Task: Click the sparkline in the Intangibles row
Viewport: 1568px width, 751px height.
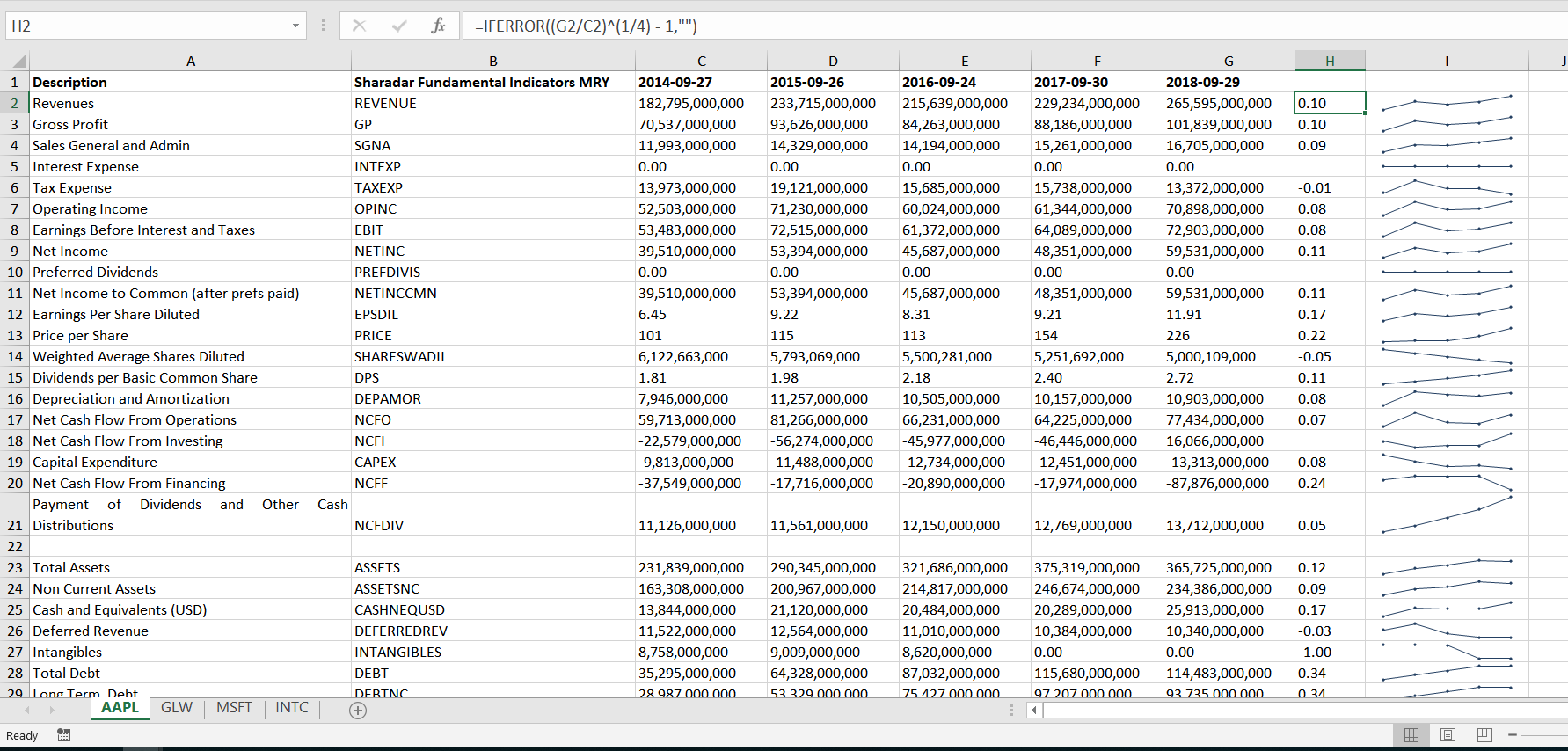Action: pyautogui.click(x=1447, y=652)
